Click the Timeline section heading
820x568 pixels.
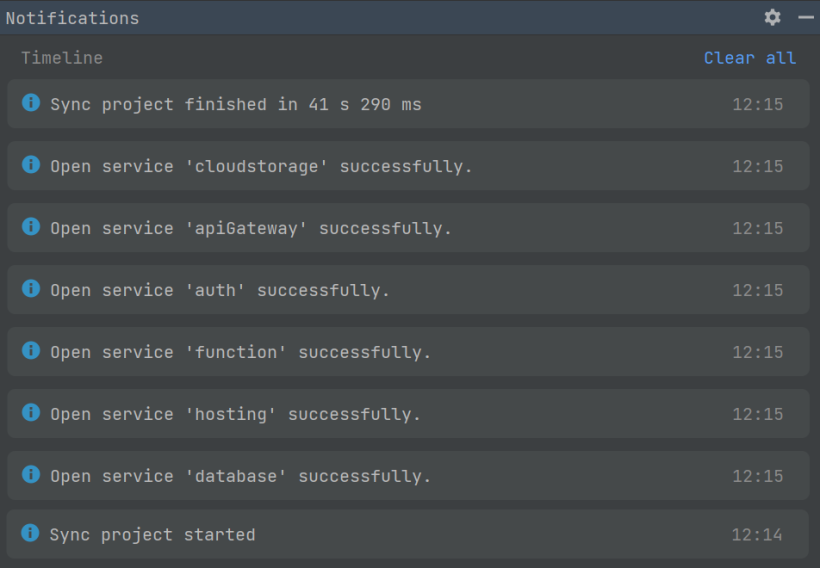(62, 58)
